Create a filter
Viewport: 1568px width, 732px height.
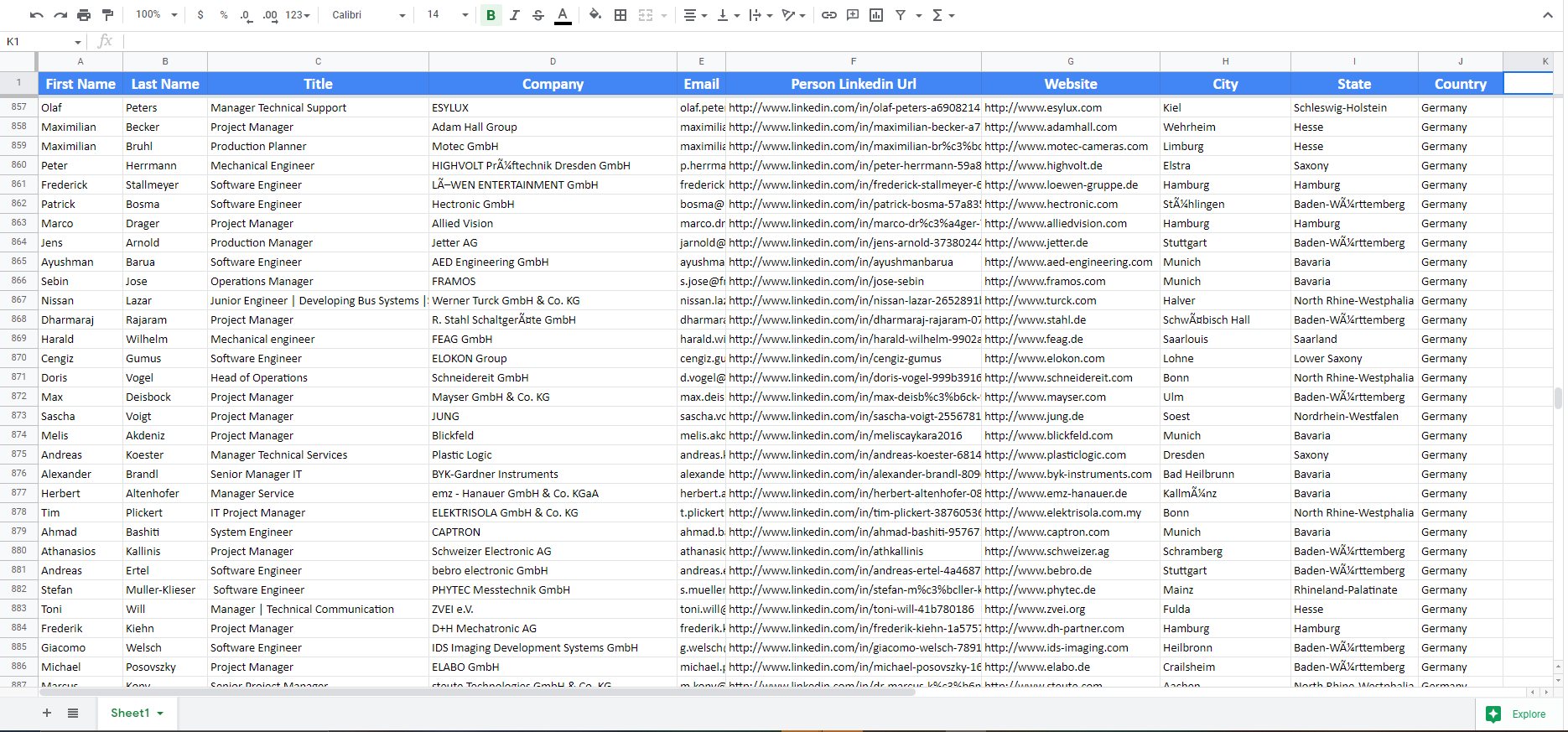[x=901, y=15]
